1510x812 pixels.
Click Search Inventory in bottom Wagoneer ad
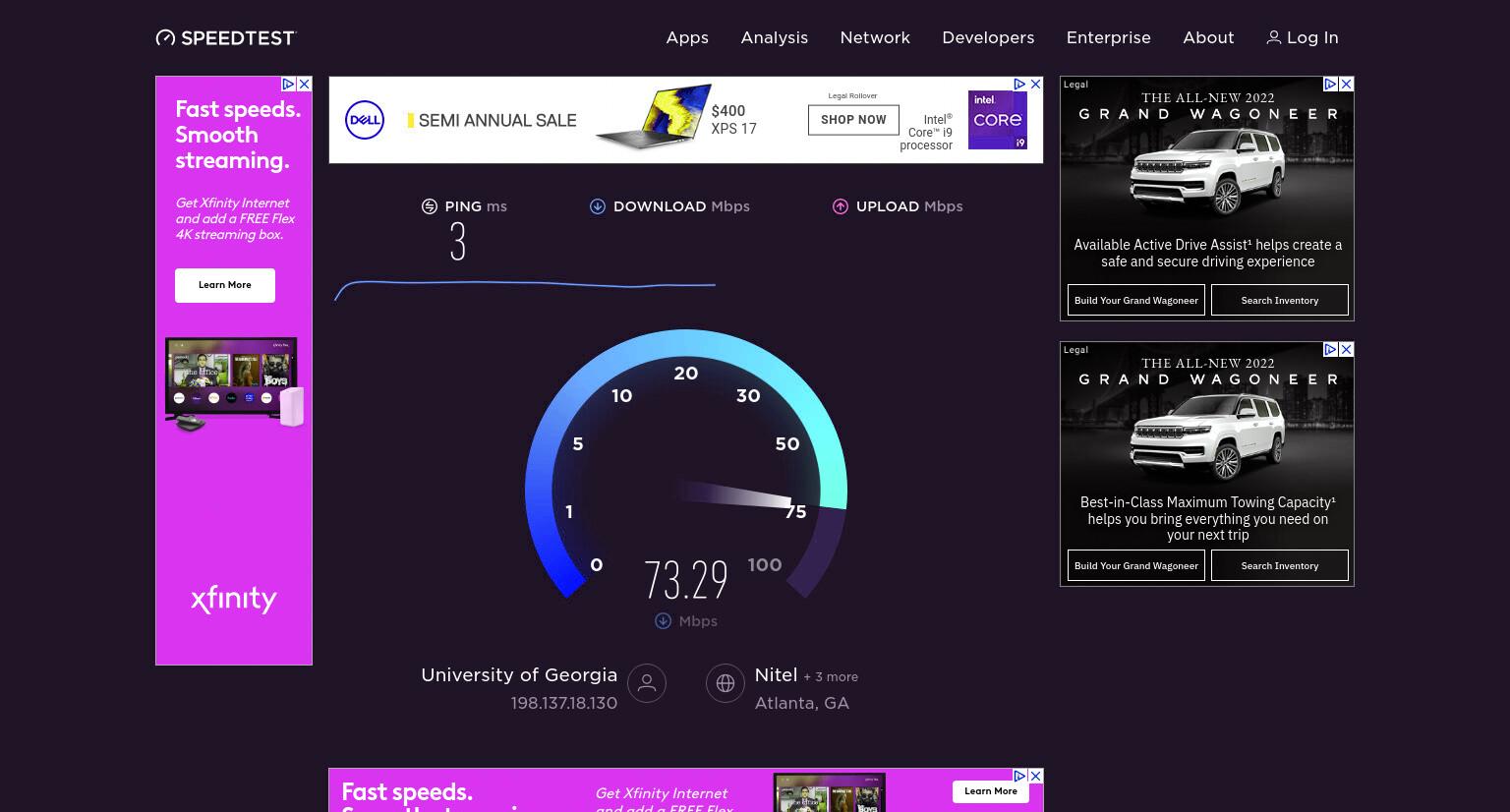pyautogui.click(x=1280, y=565)
